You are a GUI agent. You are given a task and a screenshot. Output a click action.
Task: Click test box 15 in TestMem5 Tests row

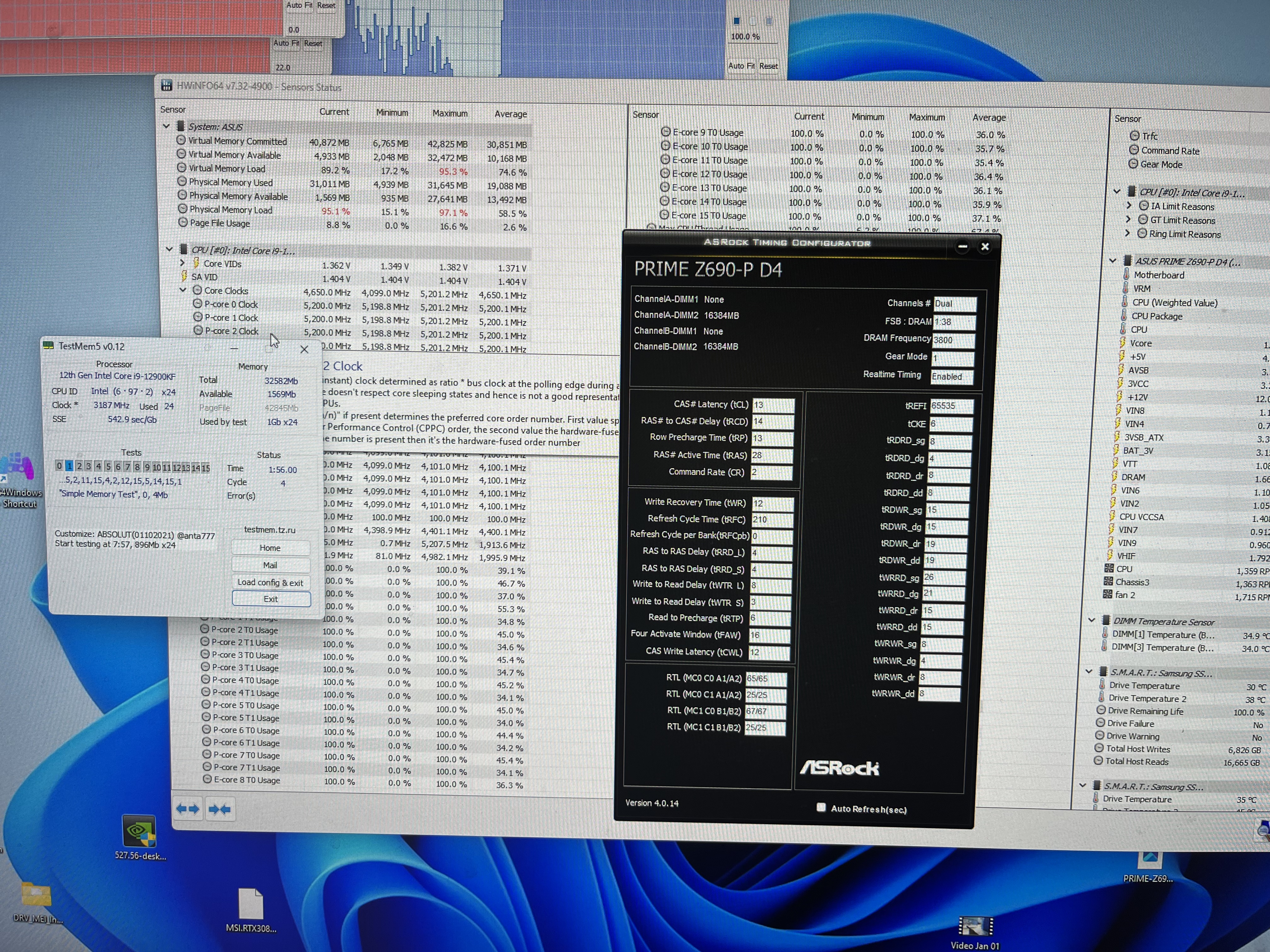coord(206,468)
